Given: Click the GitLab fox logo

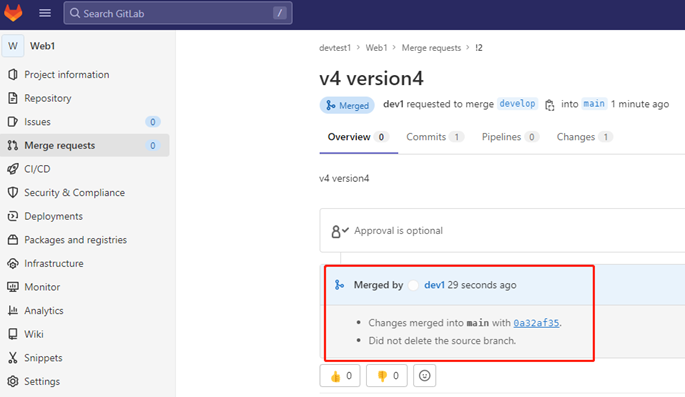Looking at the screenshot, I should (13, 13).
